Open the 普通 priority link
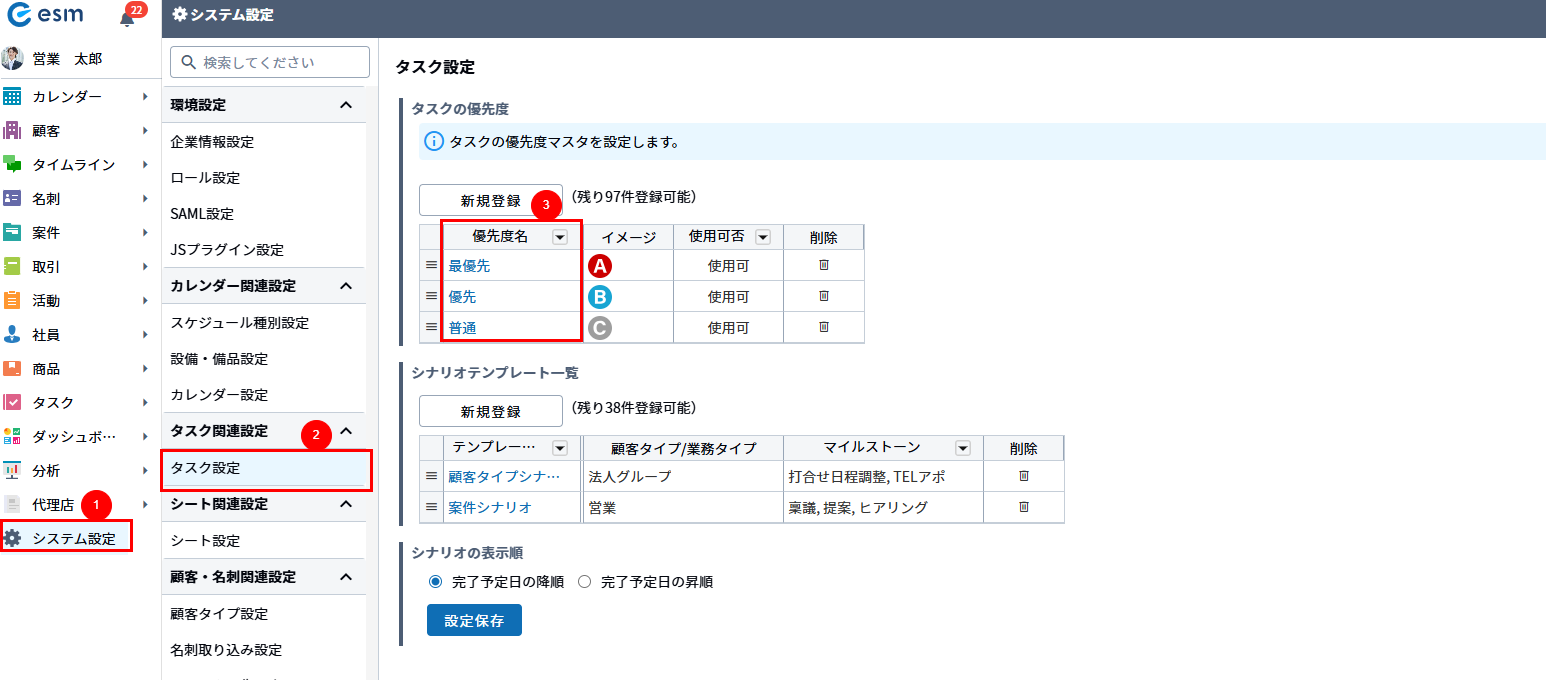This screenshot has height=680, width=1547. click(x=462, y=328)
